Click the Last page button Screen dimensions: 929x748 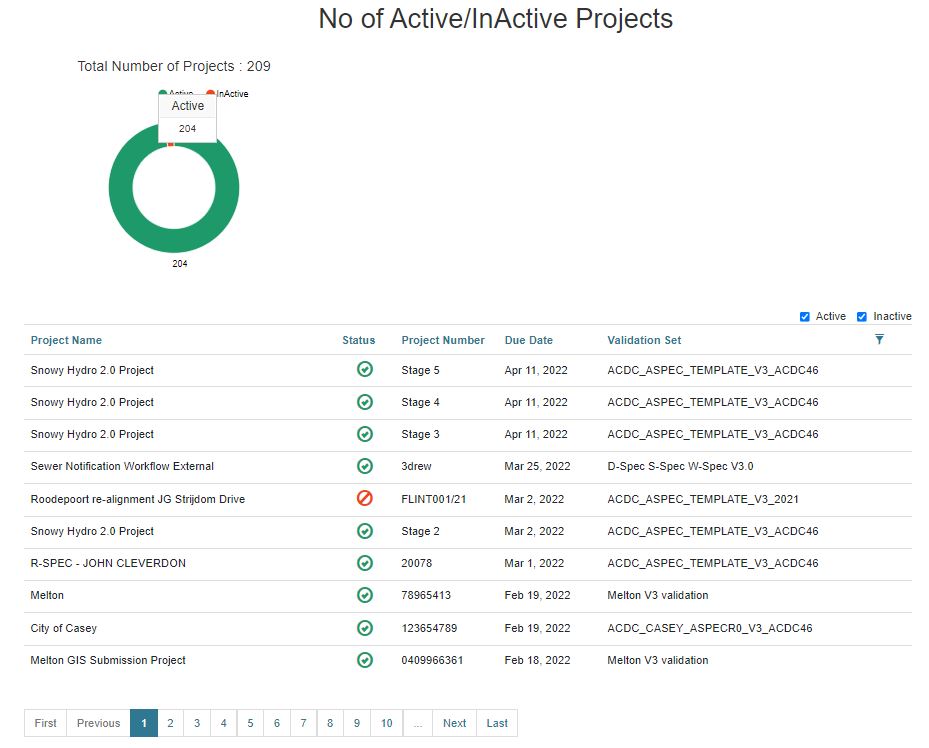point(497,723)
